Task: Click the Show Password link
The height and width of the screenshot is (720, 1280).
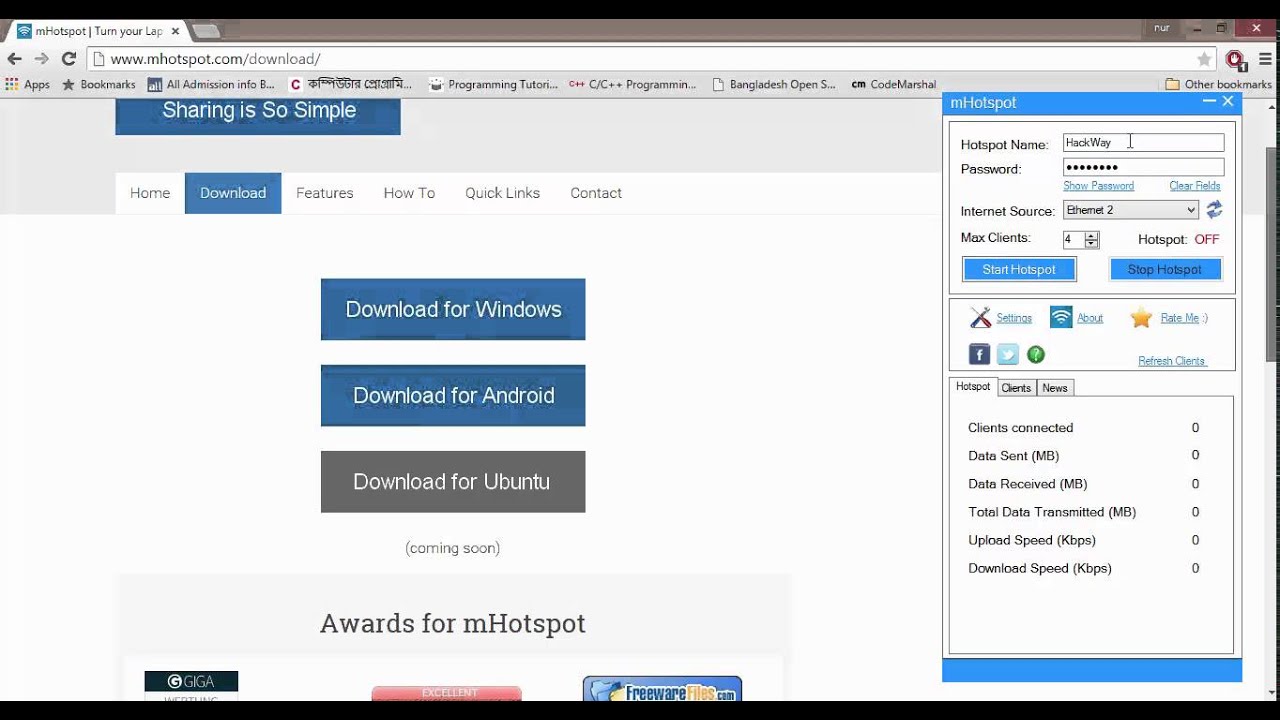Action: (1098, 186)
